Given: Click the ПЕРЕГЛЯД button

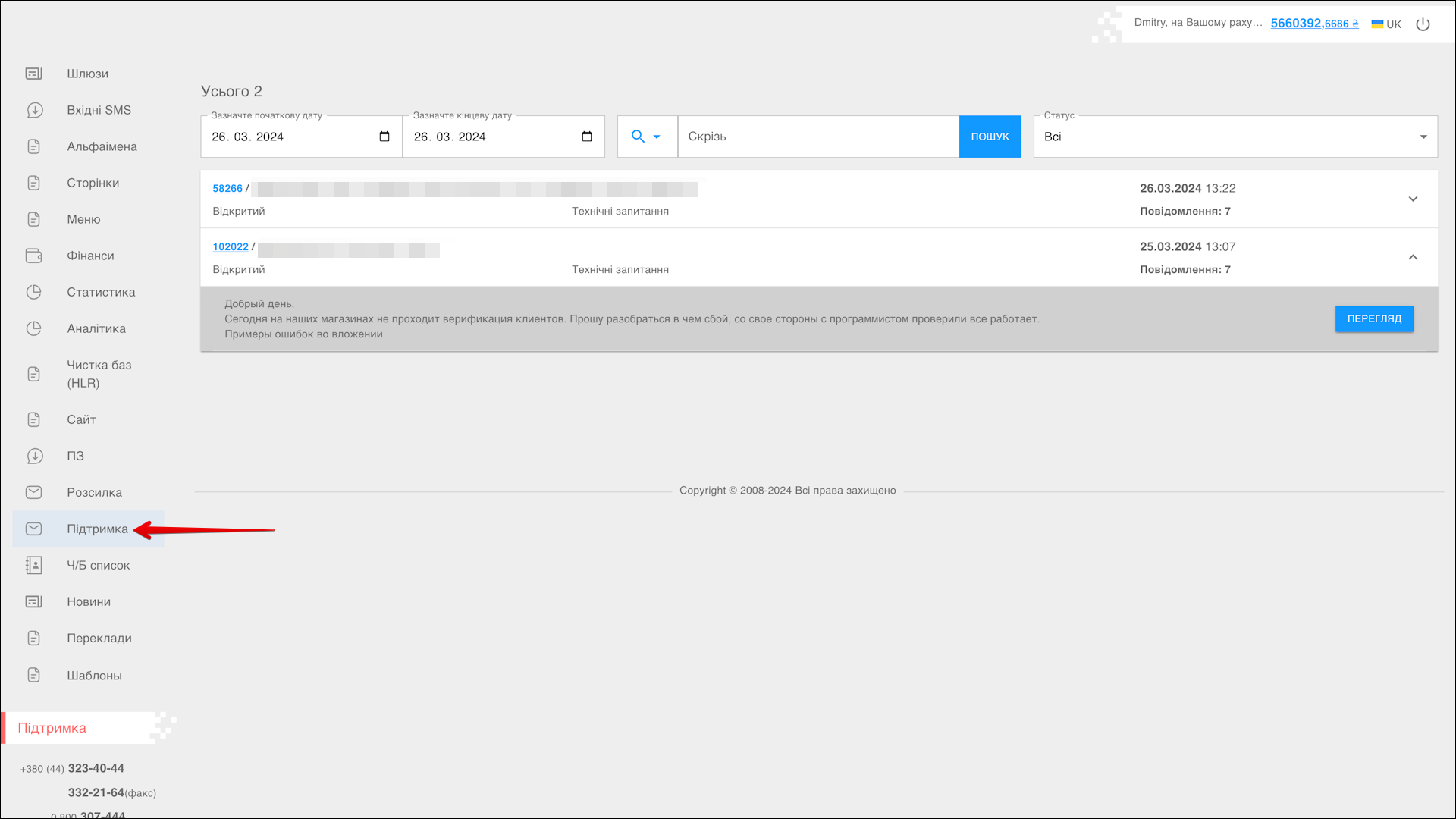Looking at the screenshot, I should point(1373,318).
